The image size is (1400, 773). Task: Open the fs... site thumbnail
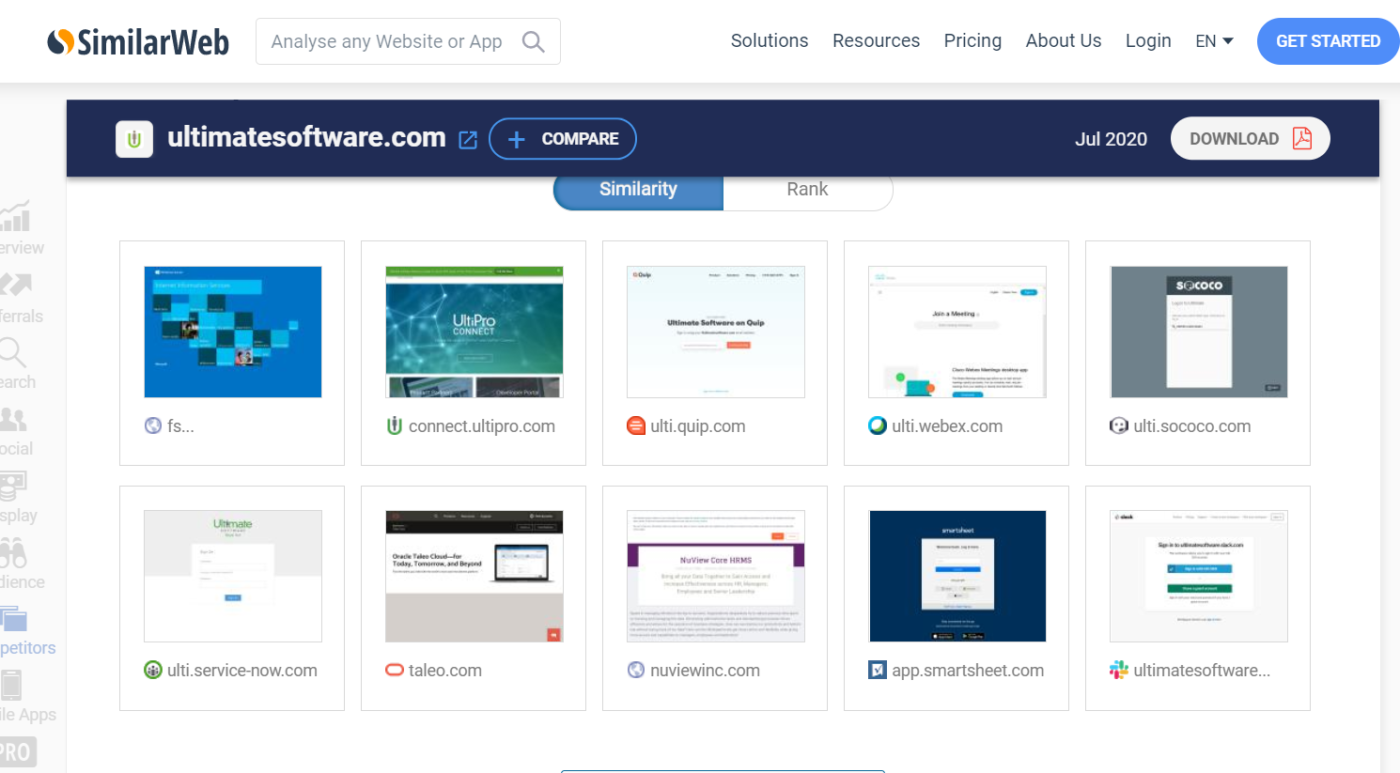click(233, 332)
